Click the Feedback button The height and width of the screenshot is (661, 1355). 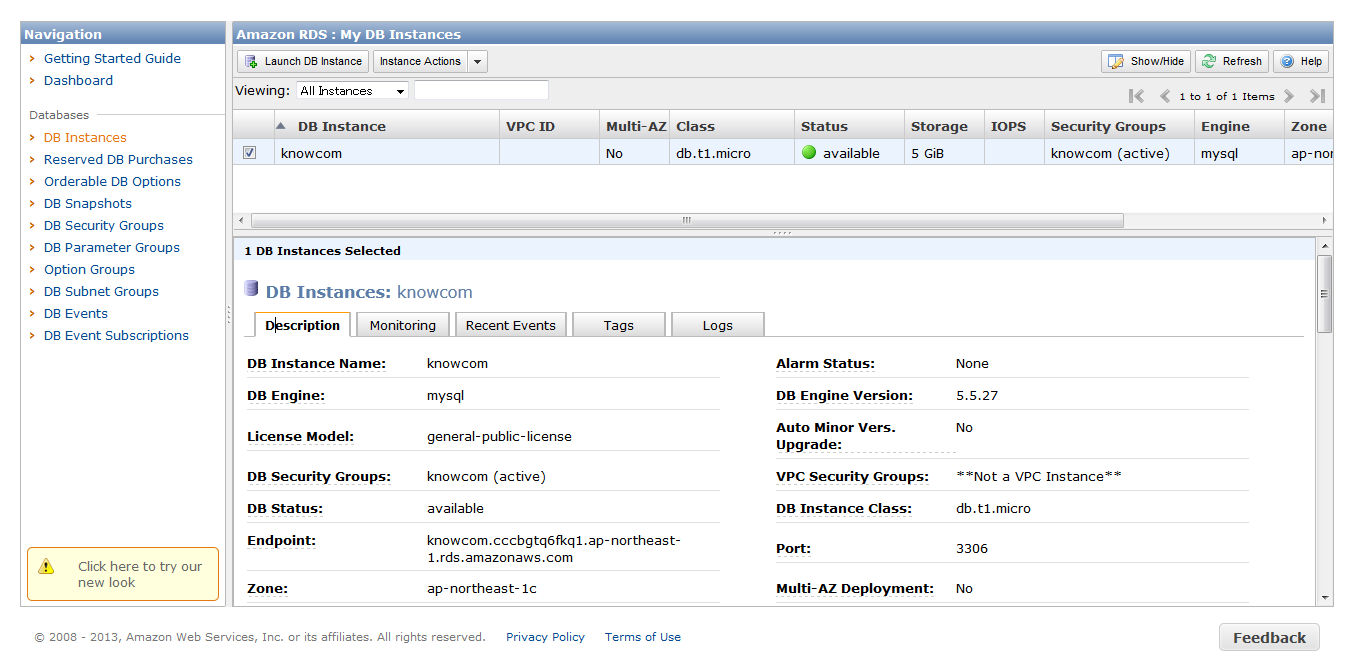point(1269,637)
